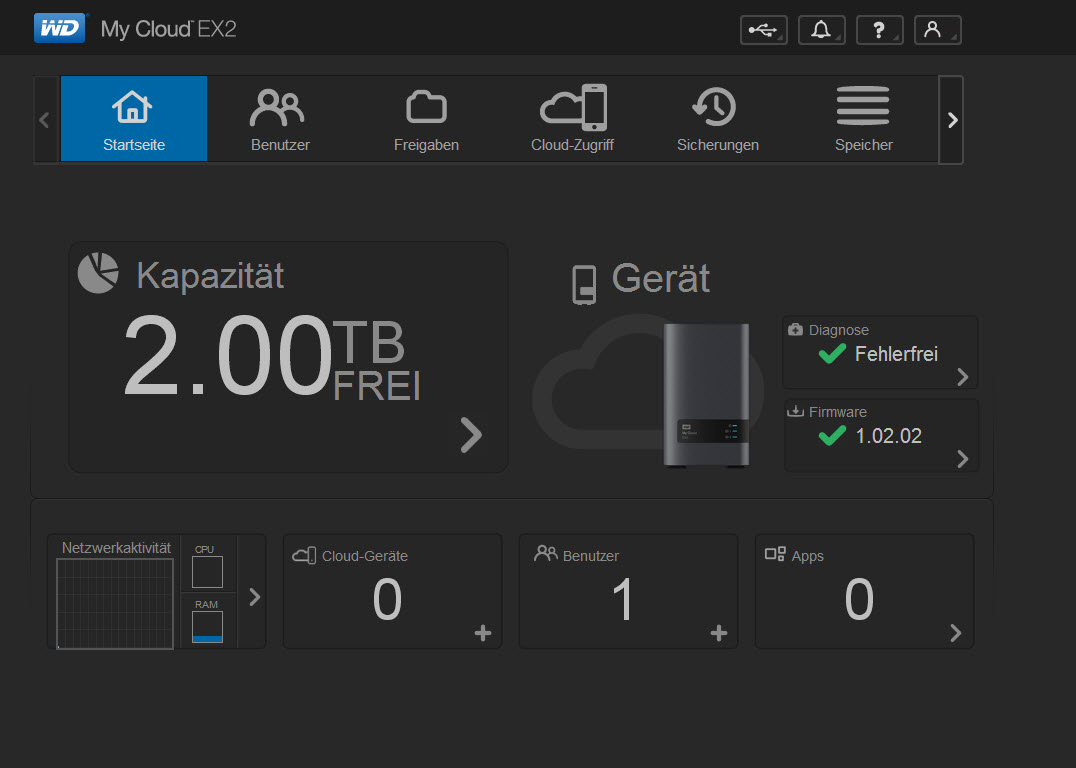The height and width of the screenshot is (768, 1076).
Task: Expand network activity details chevron
Action: 255,596
